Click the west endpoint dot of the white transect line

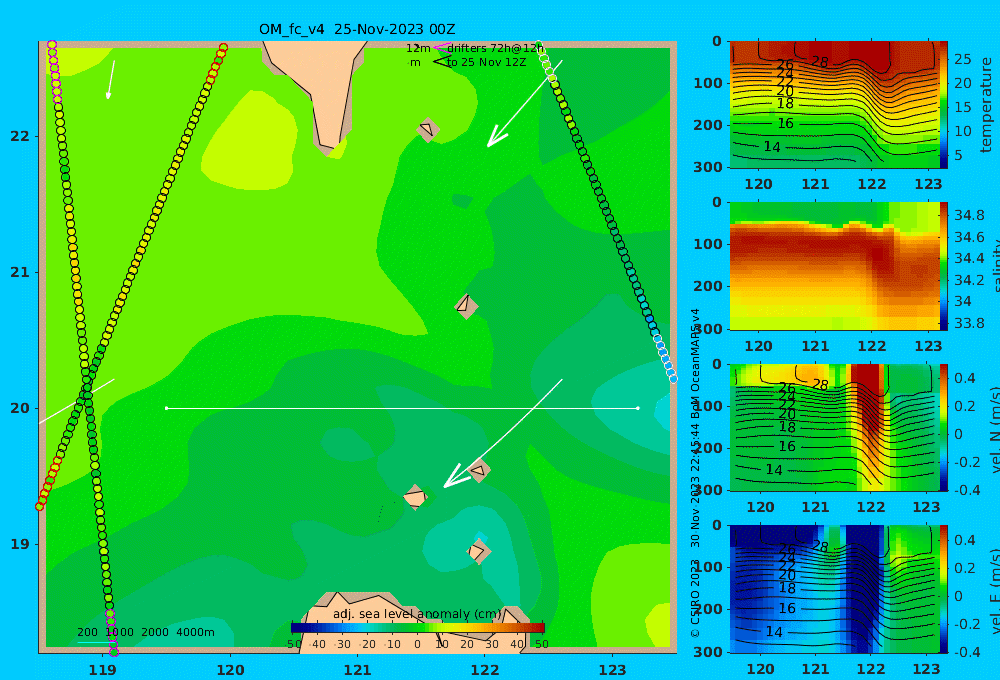click(166, 408)
